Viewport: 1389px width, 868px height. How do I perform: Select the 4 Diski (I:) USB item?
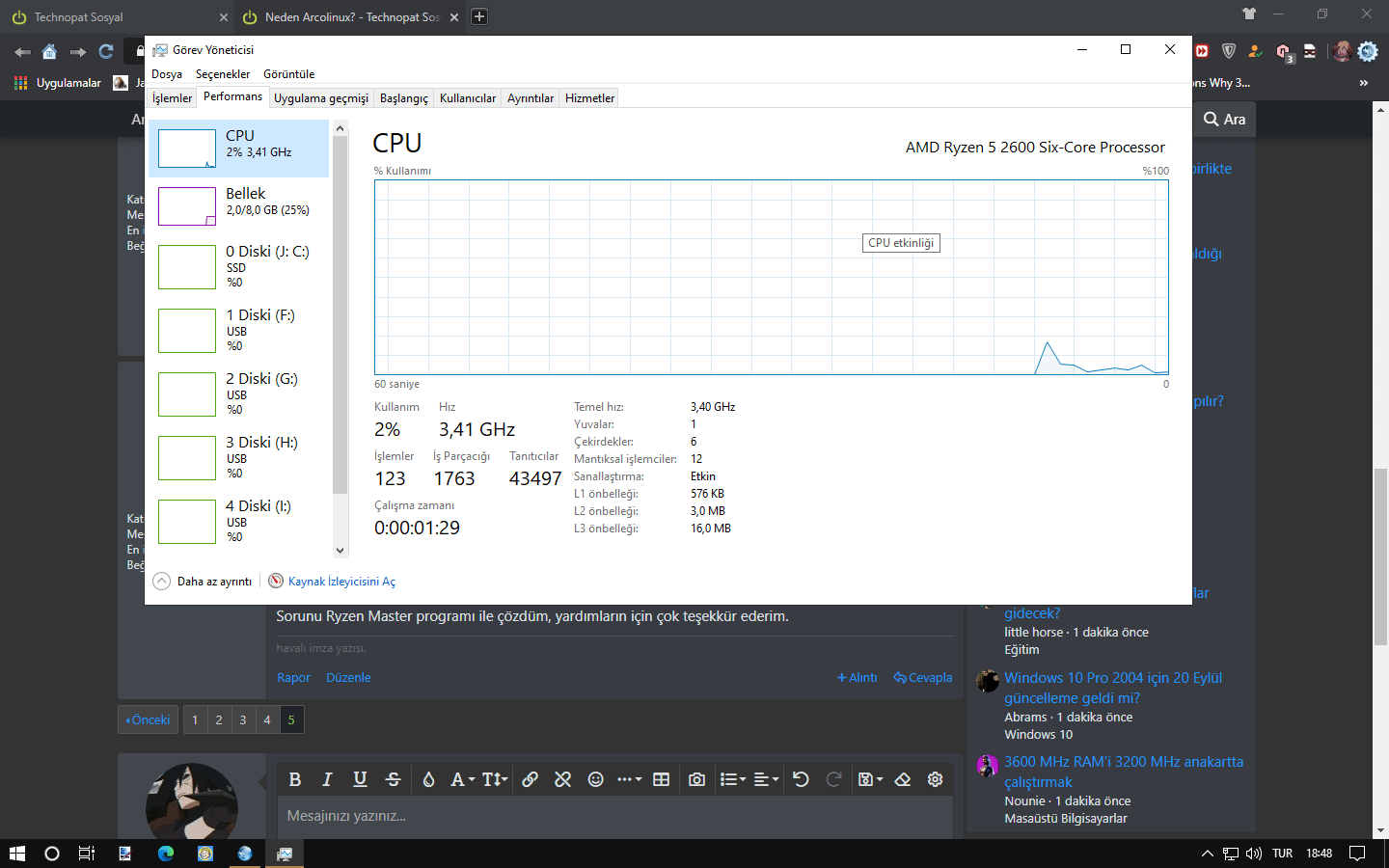tap(239, 522)
